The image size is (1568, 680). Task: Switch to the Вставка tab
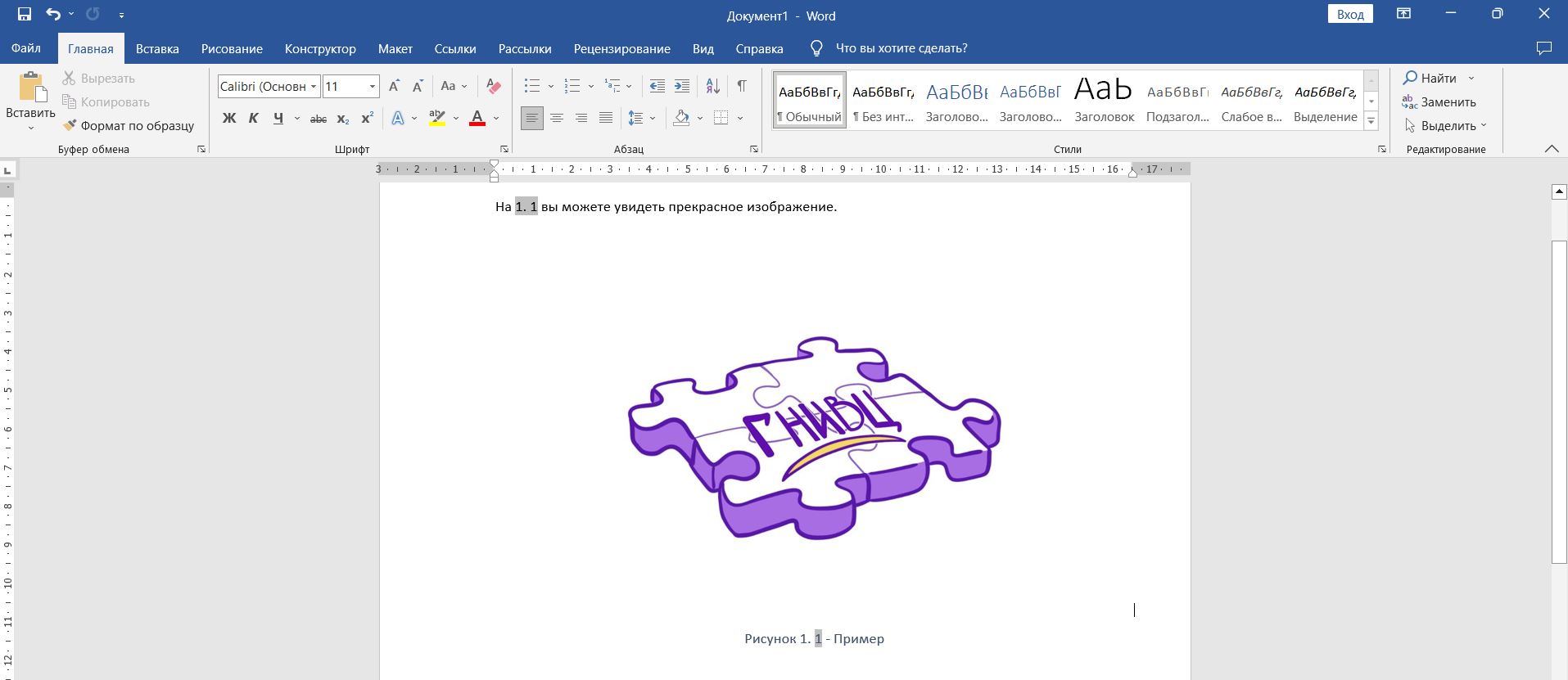click(x=157, y=48)
